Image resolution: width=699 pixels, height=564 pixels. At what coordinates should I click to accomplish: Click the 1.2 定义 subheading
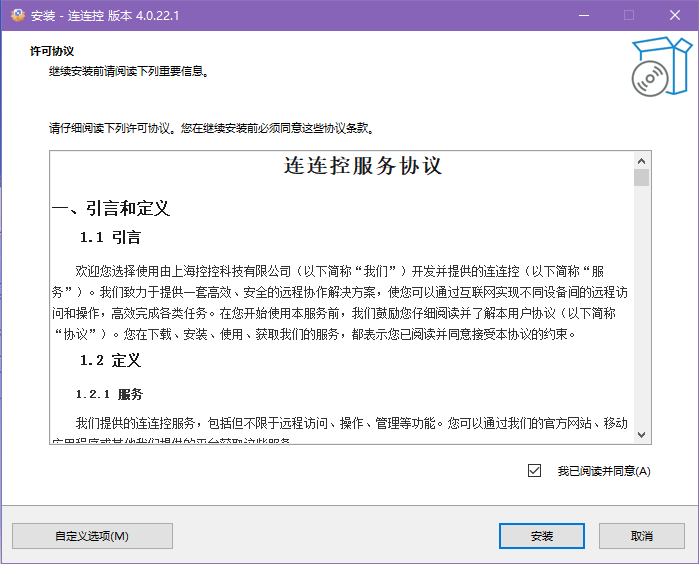point(110,360)
